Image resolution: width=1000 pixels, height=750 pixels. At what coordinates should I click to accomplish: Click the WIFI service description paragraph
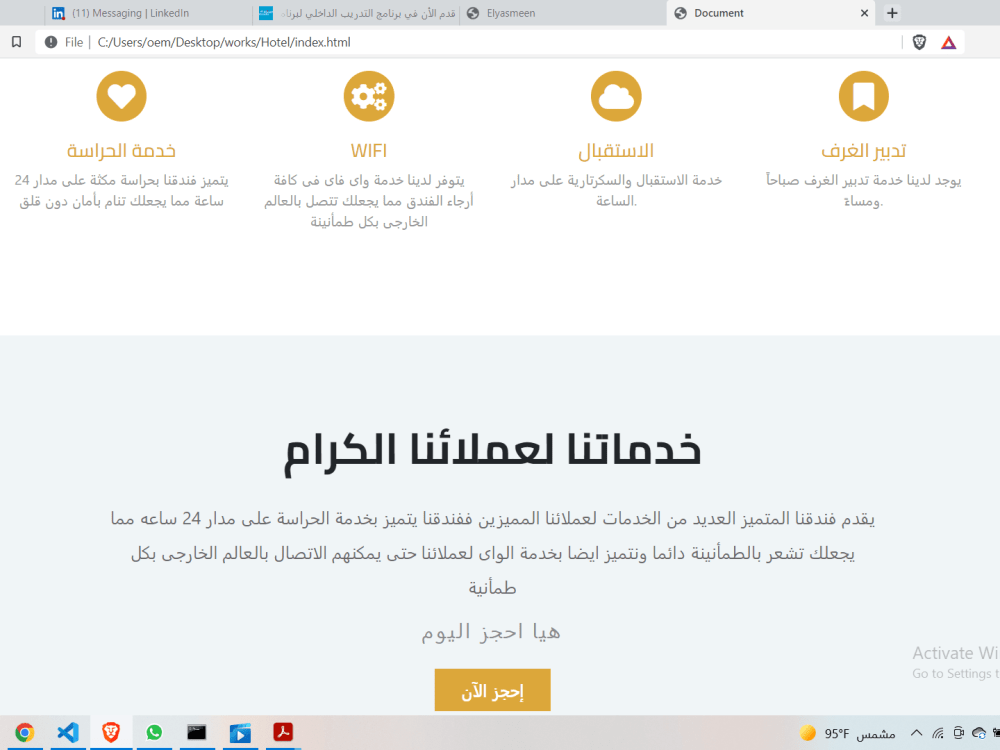369,201
